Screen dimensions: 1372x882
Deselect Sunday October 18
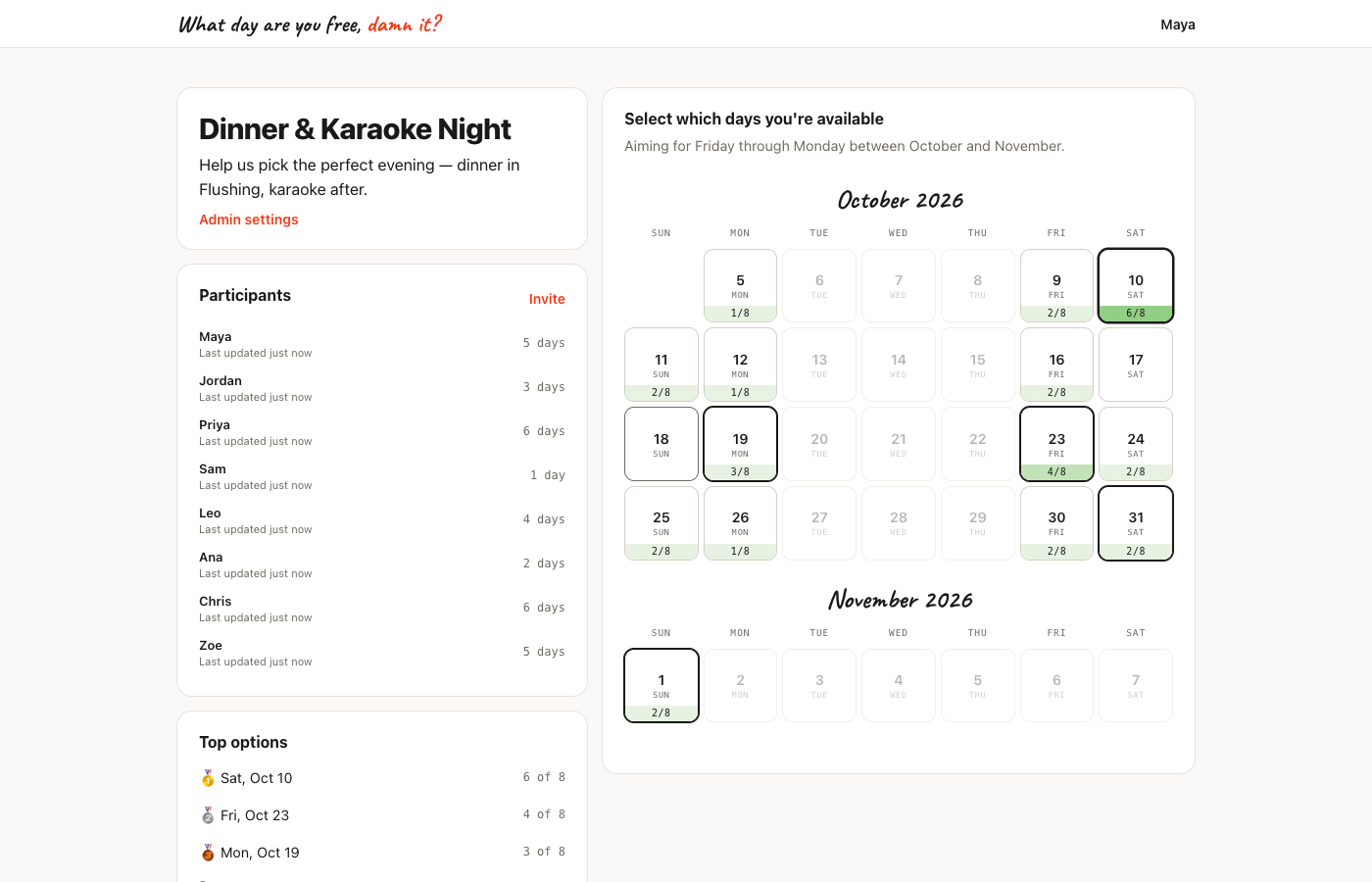[661, 444]
